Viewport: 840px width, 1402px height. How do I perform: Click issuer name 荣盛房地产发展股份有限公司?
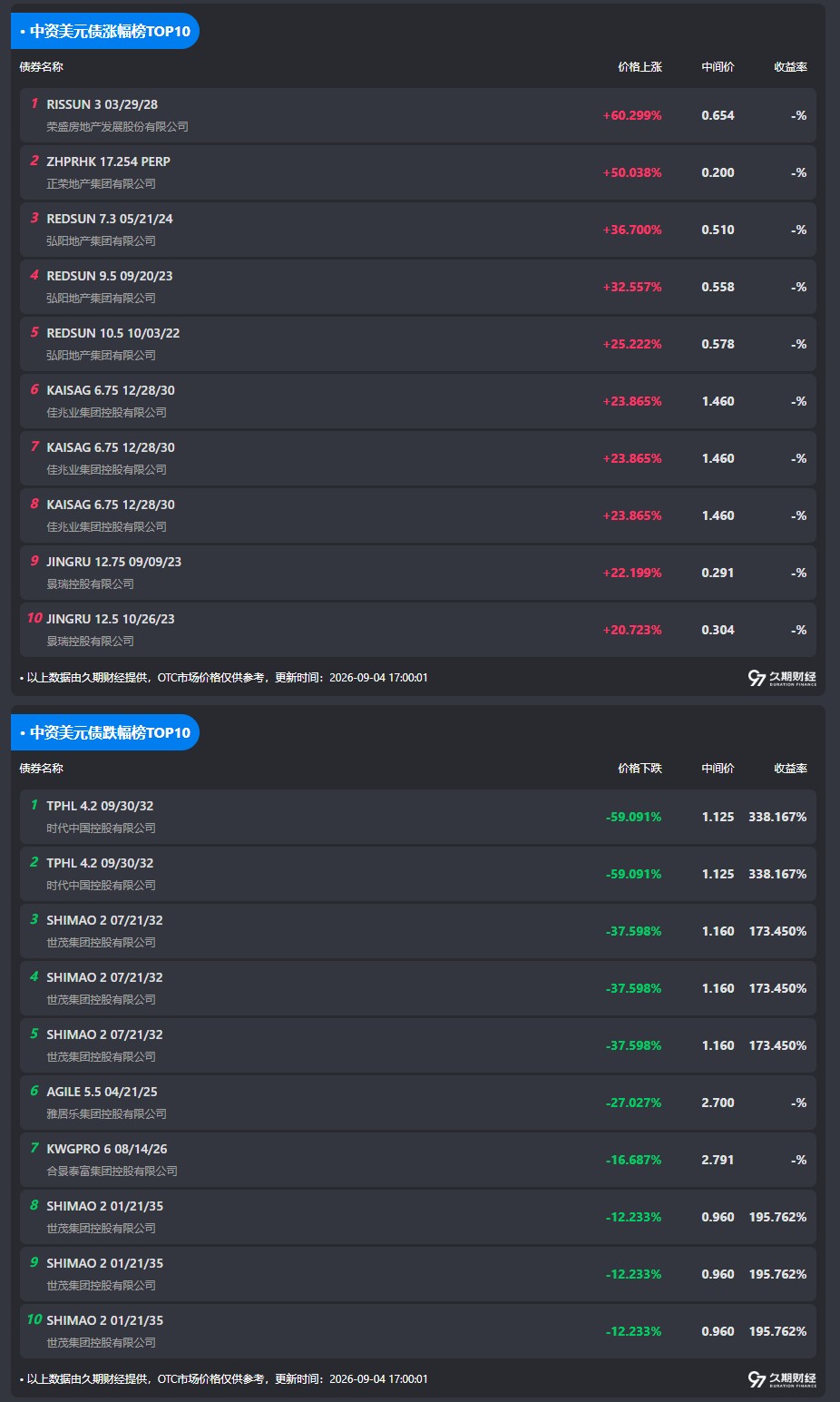click(118, 127)
